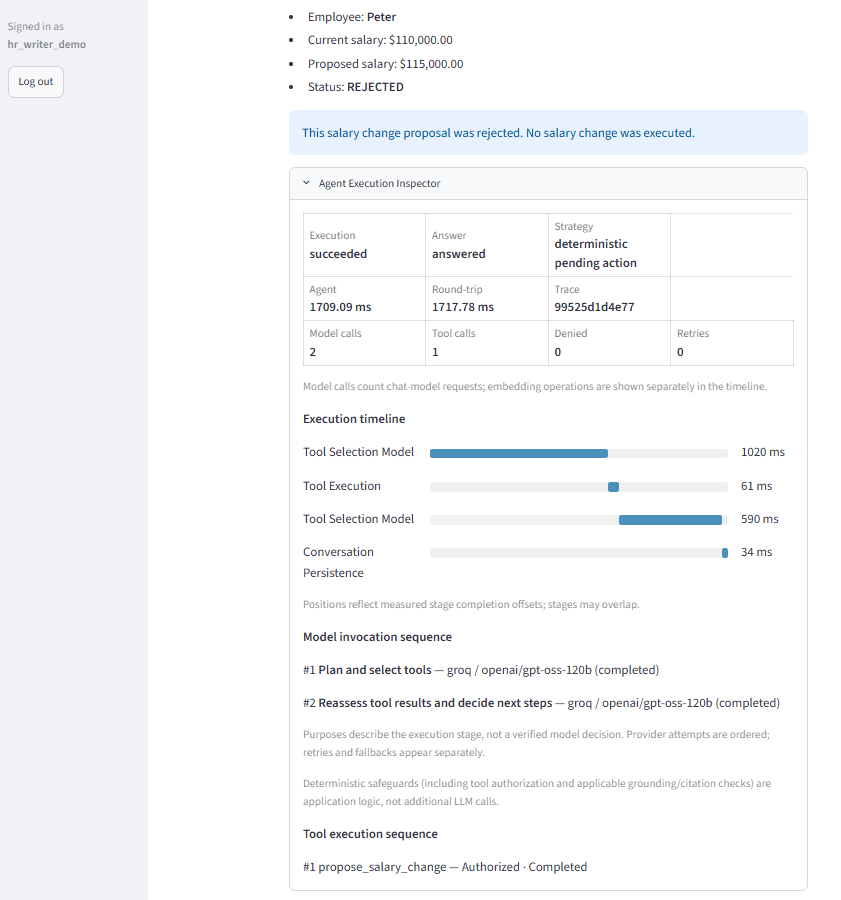Select the trace ID 99525d1d4e77
The image size is (841, 900).
[594, 307]
